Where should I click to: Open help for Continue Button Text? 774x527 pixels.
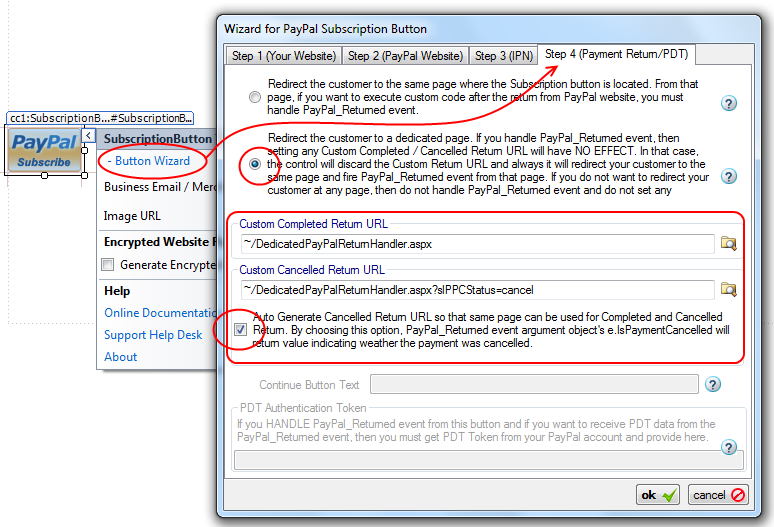712,384
